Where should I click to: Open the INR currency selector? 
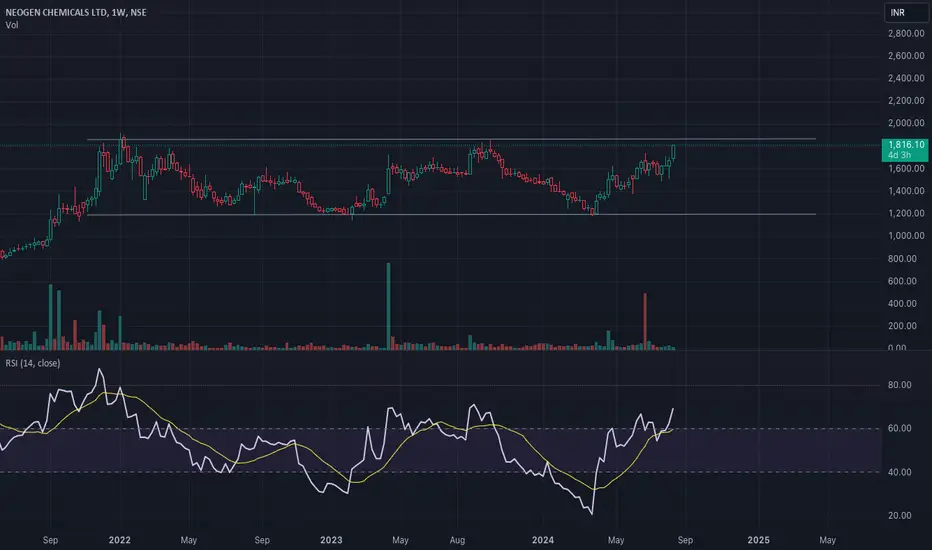pyautogui.click(x=906, y=12)
